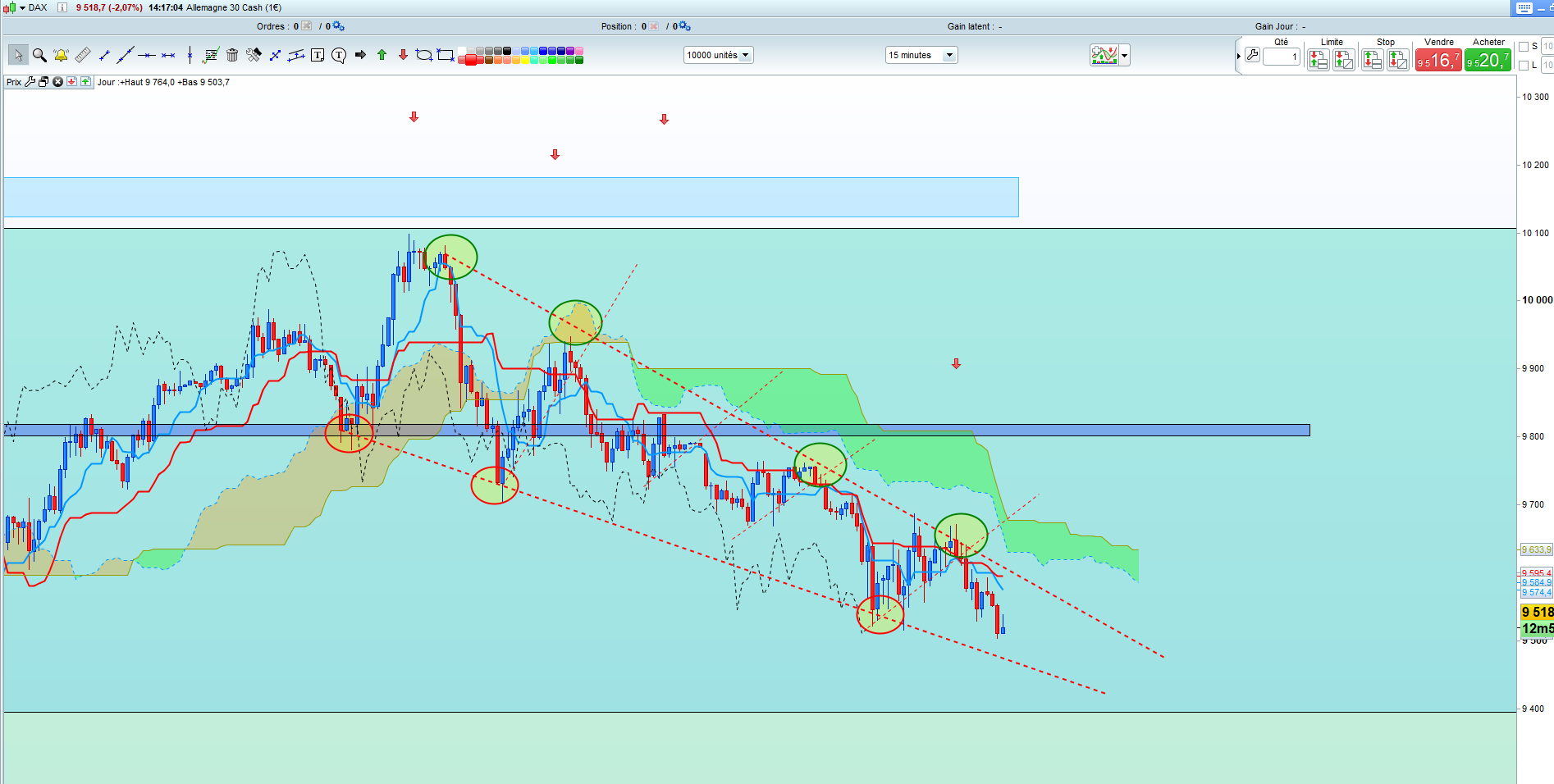Viewport: 1554px width, 784px height.
Task: Enable the L checkbox
Action: click(x=1524, y=66)
